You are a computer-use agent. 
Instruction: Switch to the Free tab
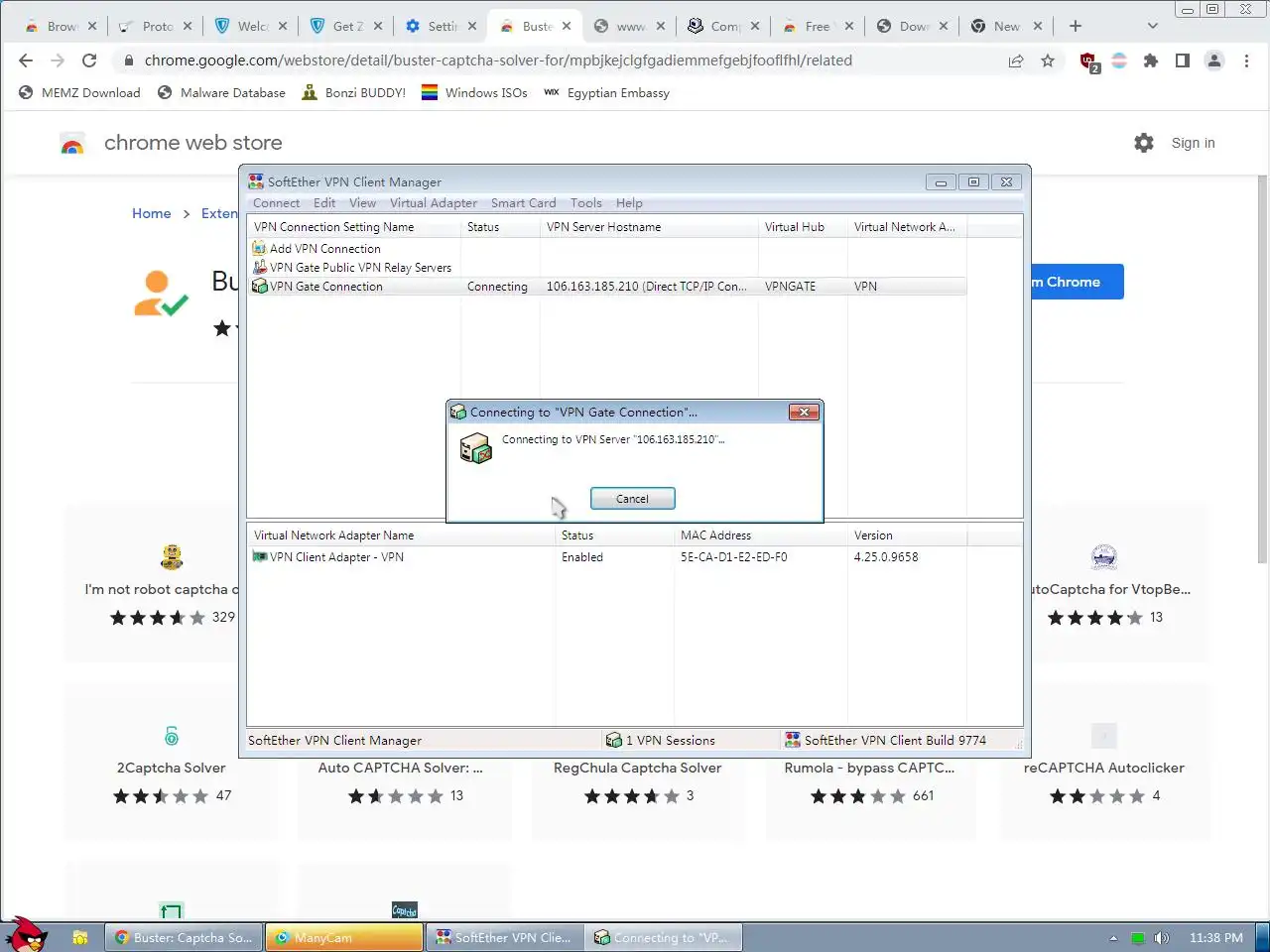816,26
